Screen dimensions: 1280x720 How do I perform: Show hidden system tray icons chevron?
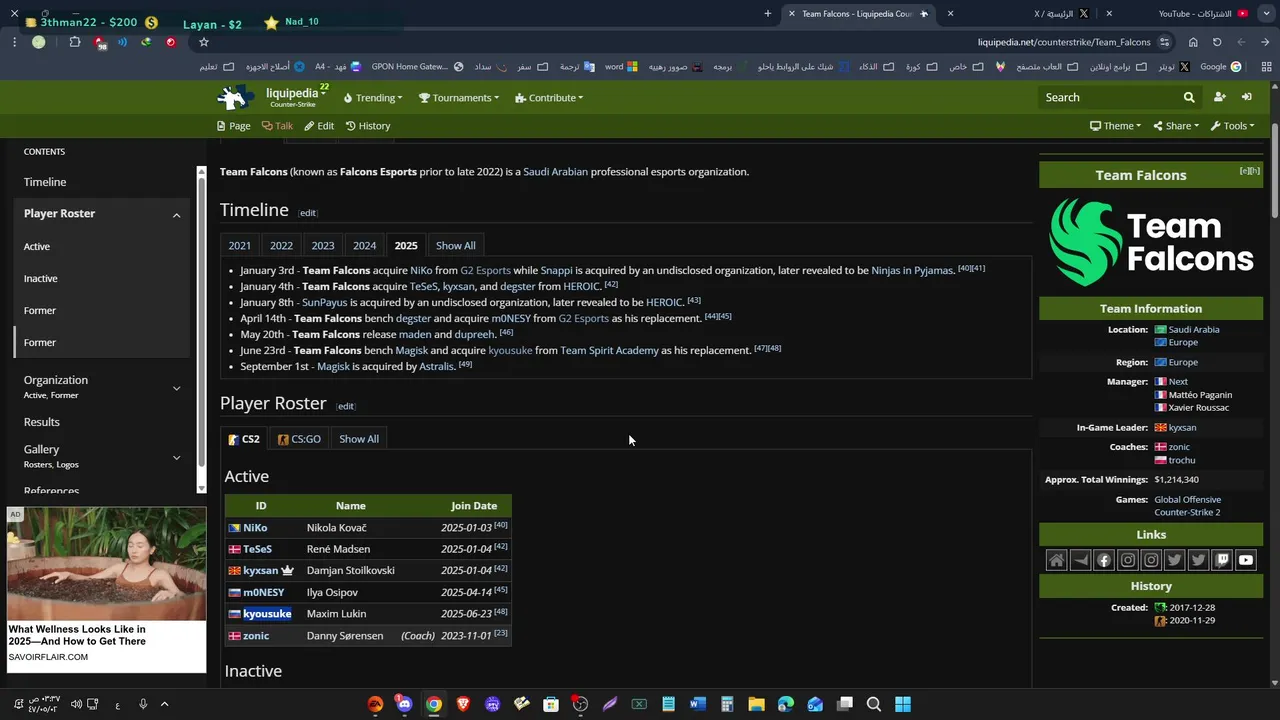click(165, 704)
